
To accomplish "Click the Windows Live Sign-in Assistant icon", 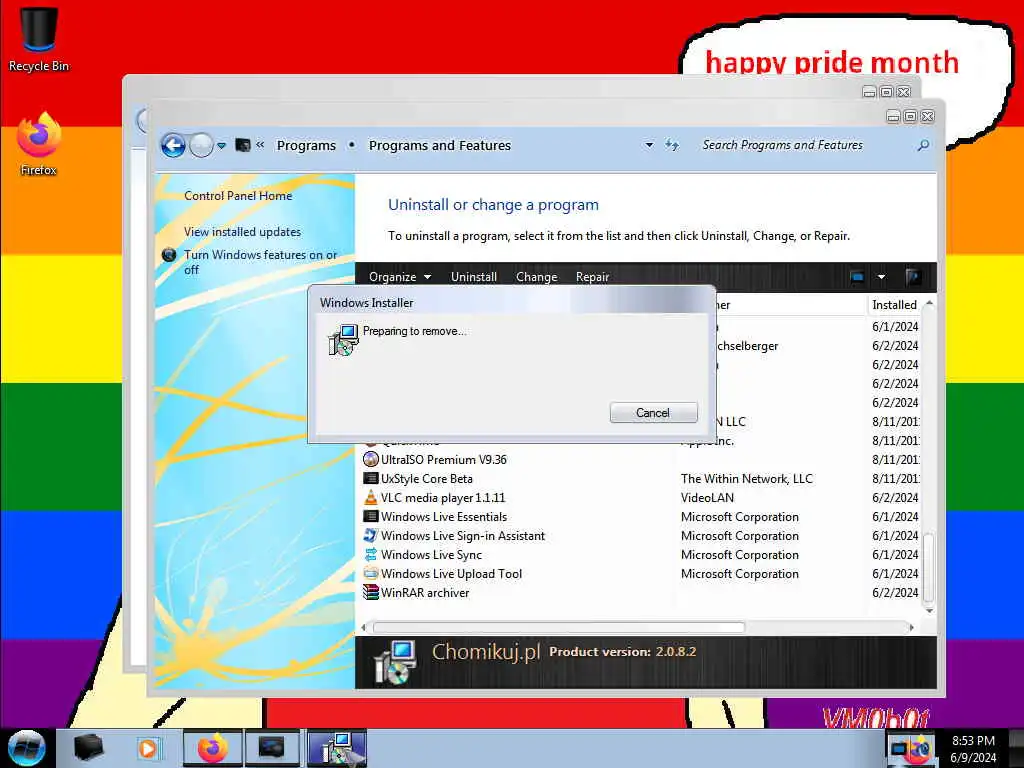I will 371,536.
